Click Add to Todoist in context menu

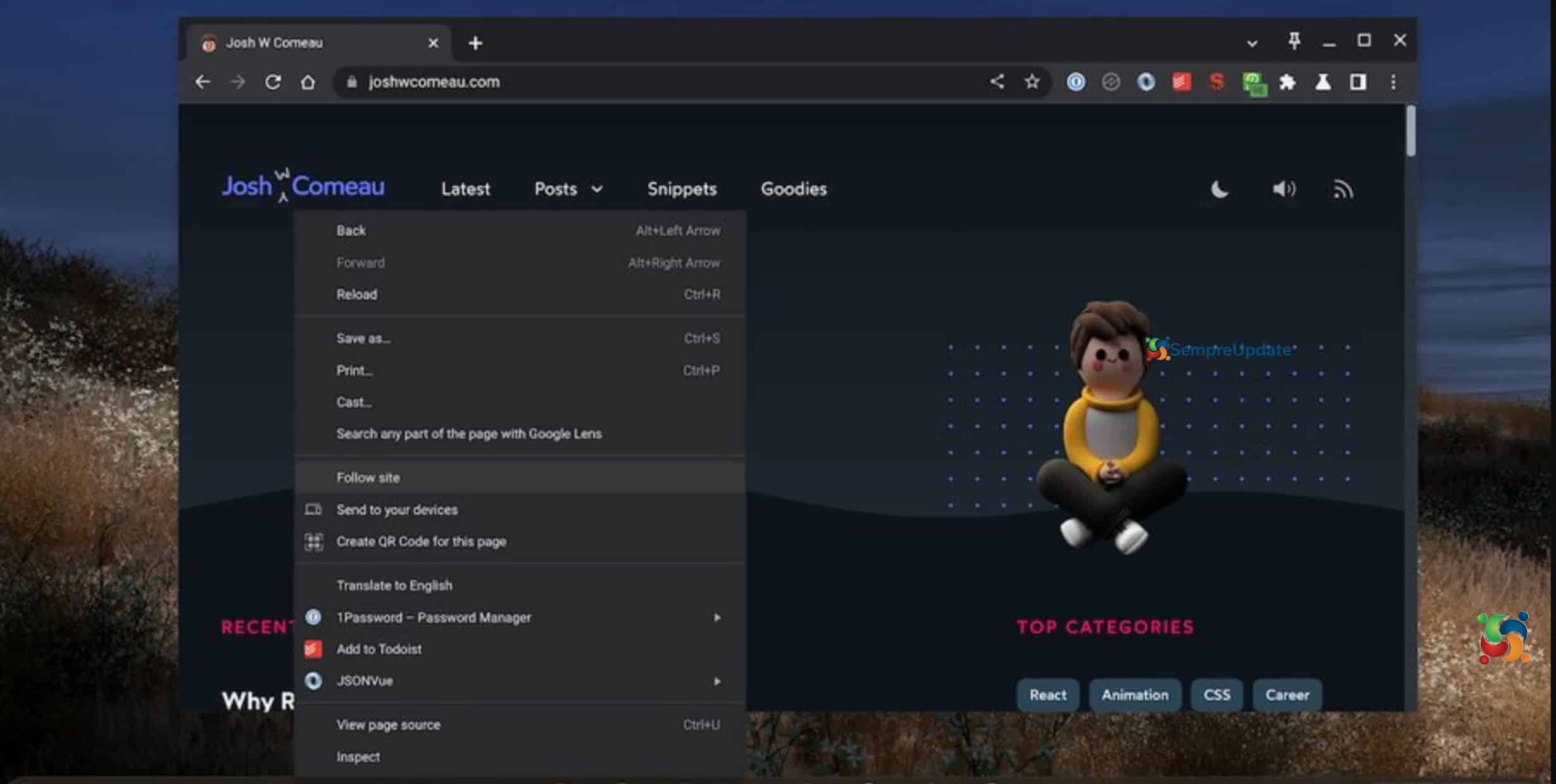[x=519, y=649]
